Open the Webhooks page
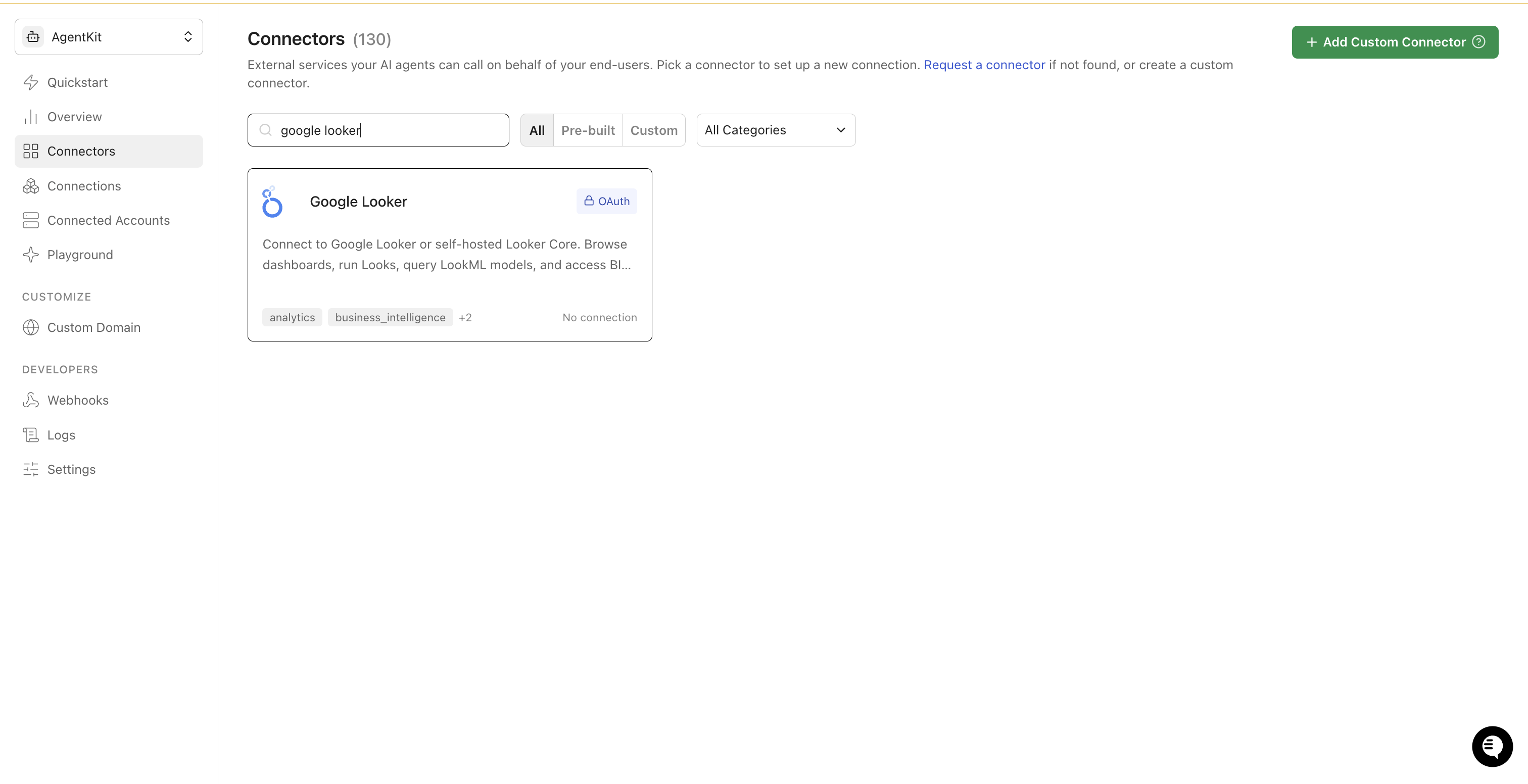Image resolution: width=1528 pixels, height=784 pixels. (x=109, y=400)
